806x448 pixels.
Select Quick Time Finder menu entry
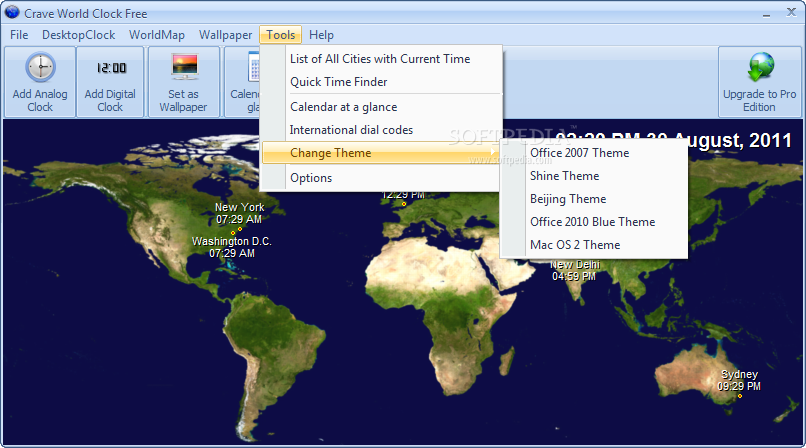381,82
